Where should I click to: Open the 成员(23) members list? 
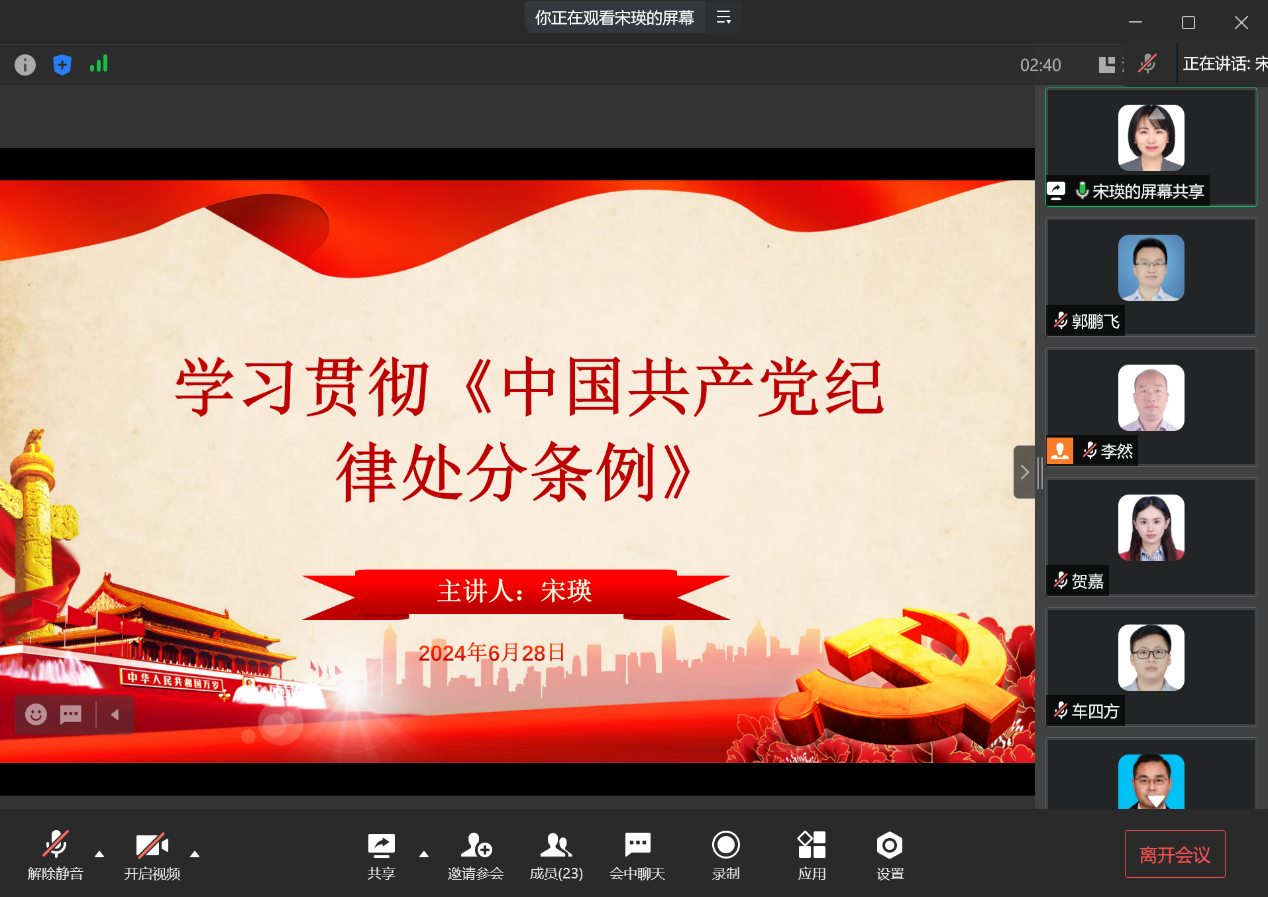[x=556, y=855]
